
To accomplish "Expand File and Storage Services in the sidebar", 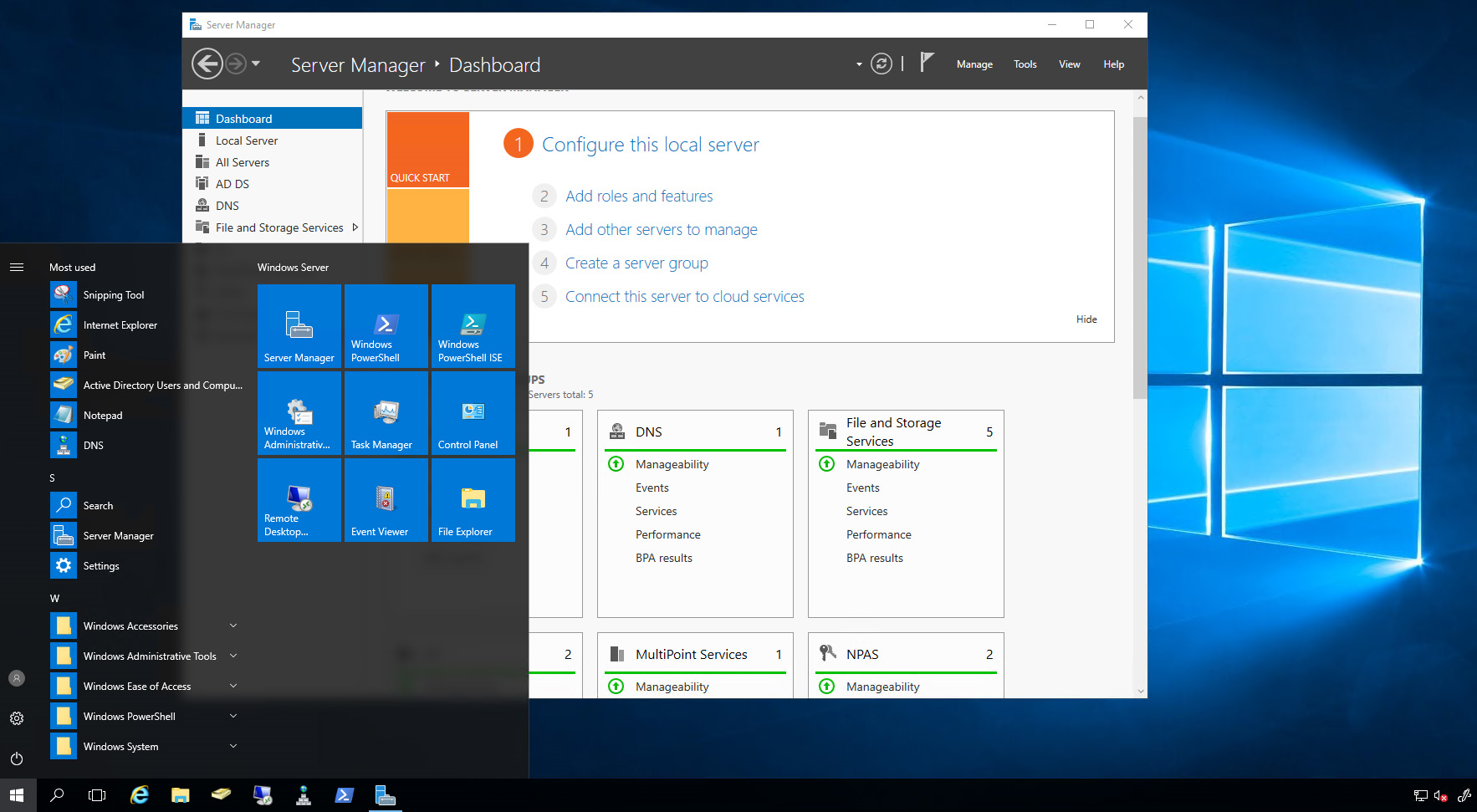I will pyautogui.click(x=355, y=227).
